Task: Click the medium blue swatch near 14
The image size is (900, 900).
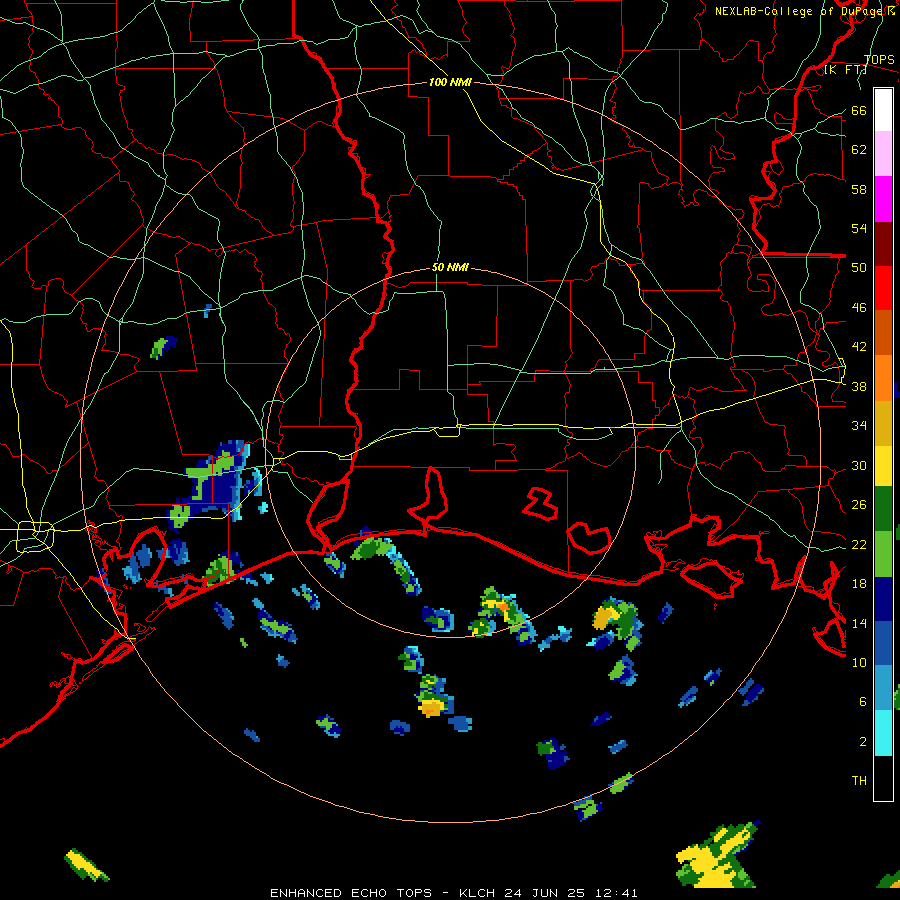Action: pos(883,643)
